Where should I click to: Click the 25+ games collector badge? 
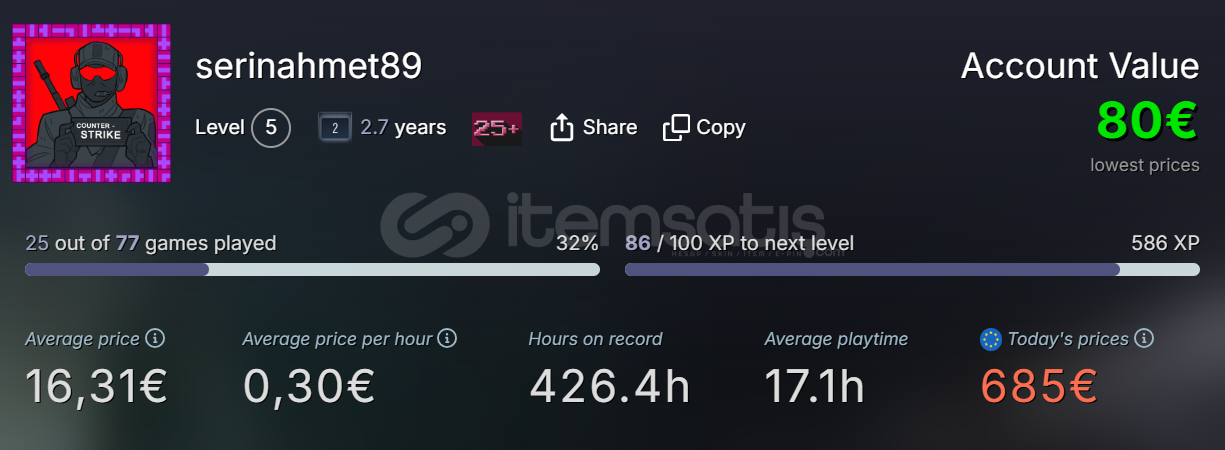tap(496, 128)
